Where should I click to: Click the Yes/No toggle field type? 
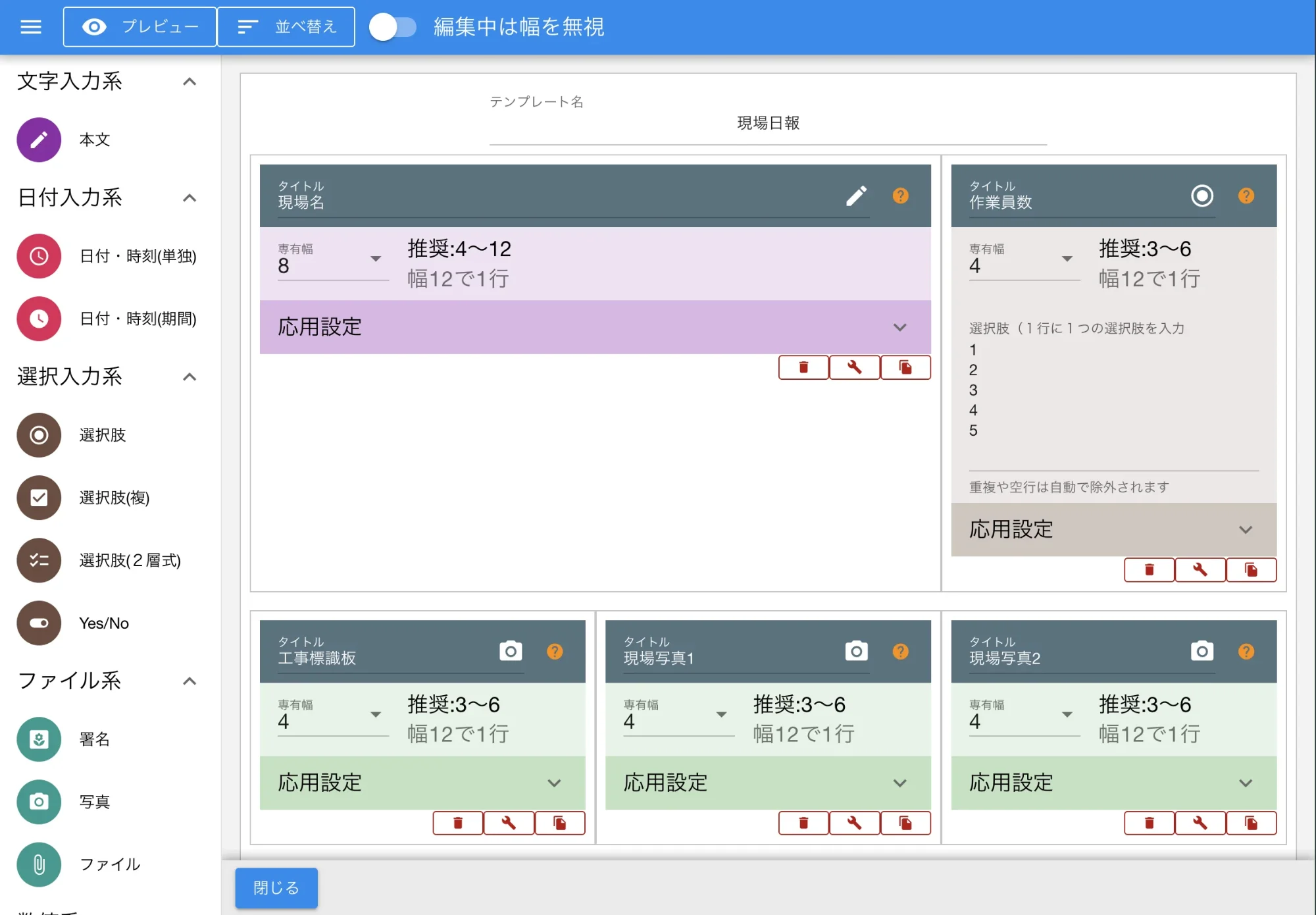click(39, 623)
